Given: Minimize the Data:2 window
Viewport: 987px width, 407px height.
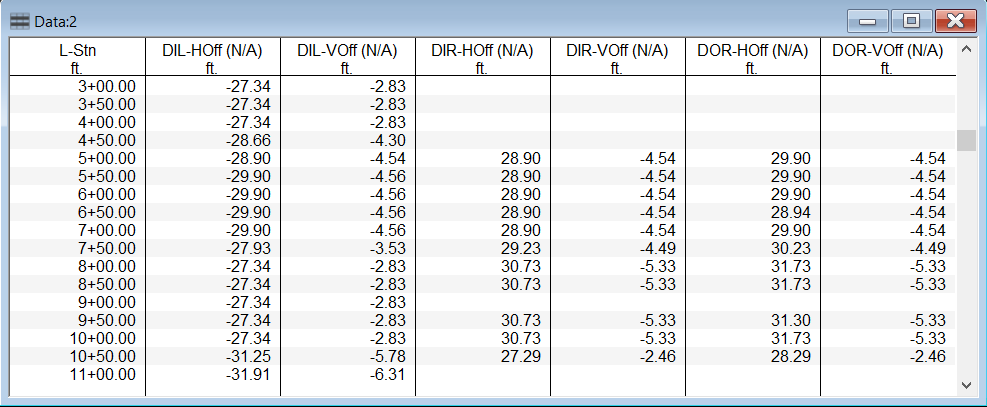Looking at the screenshot, I should tap(867, 20).
